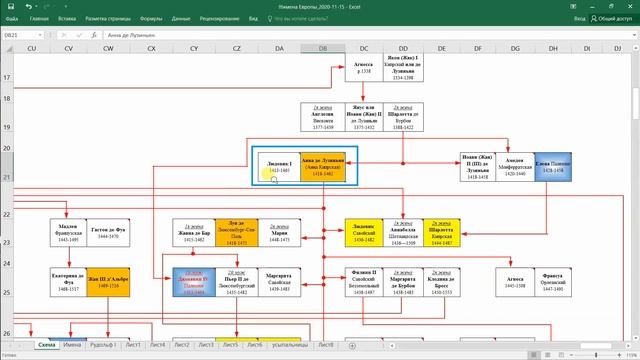Click the Insert Function fx icon
This screenshot has height=360, width=640.
[94, 35]
